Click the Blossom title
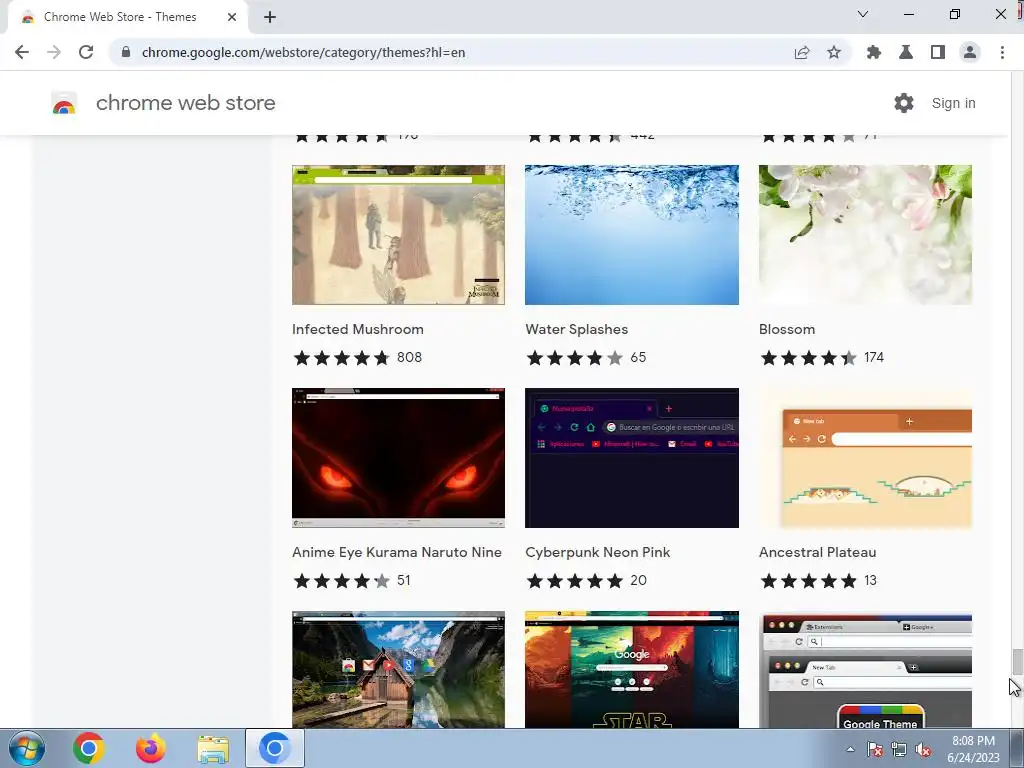 coord(787,329)
